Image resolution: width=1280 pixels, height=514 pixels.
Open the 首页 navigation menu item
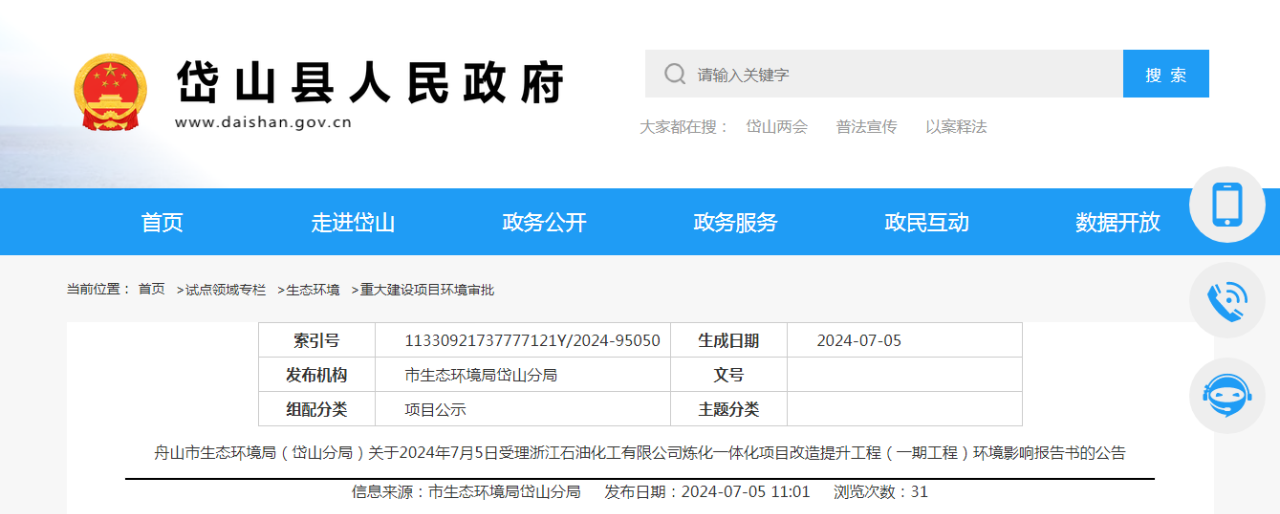[x=162, y=222]
